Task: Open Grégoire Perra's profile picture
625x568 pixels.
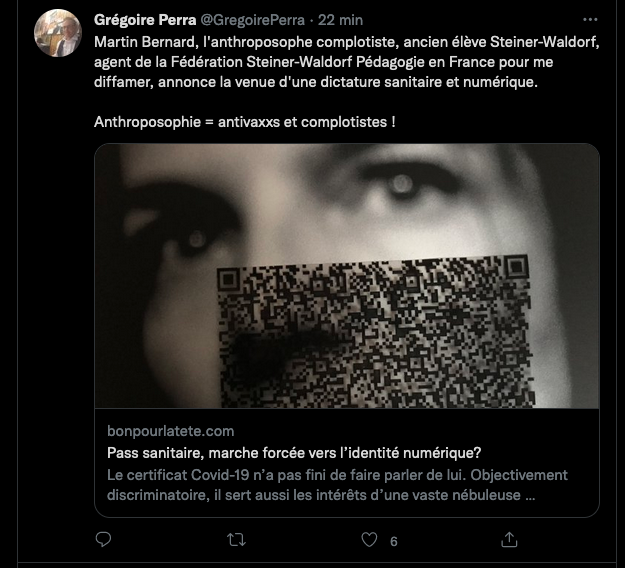Action: (58, 33)
